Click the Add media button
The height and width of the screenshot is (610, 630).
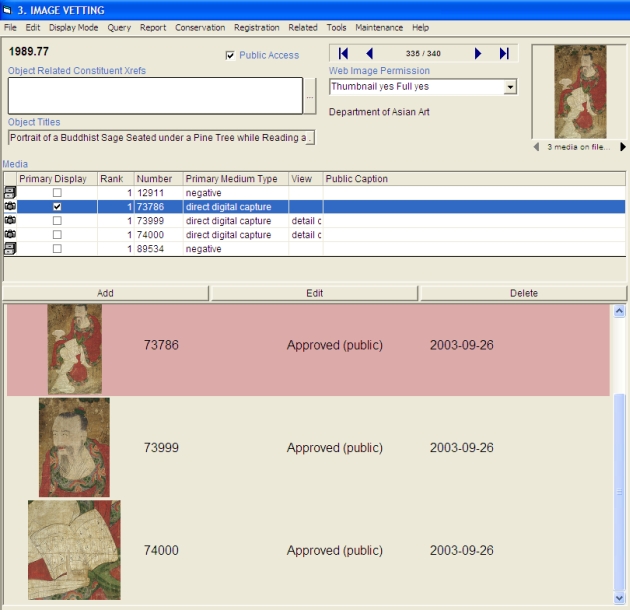point(105,293)
